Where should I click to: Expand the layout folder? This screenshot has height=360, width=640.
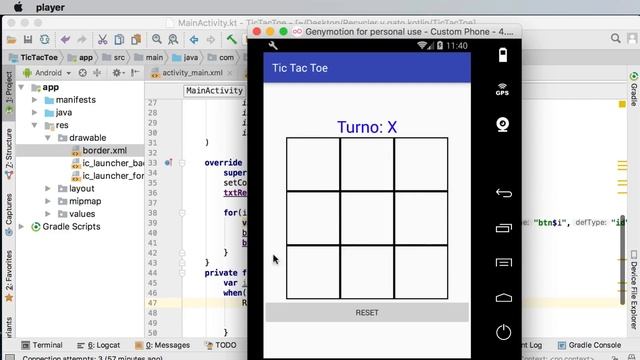point(48,189)
